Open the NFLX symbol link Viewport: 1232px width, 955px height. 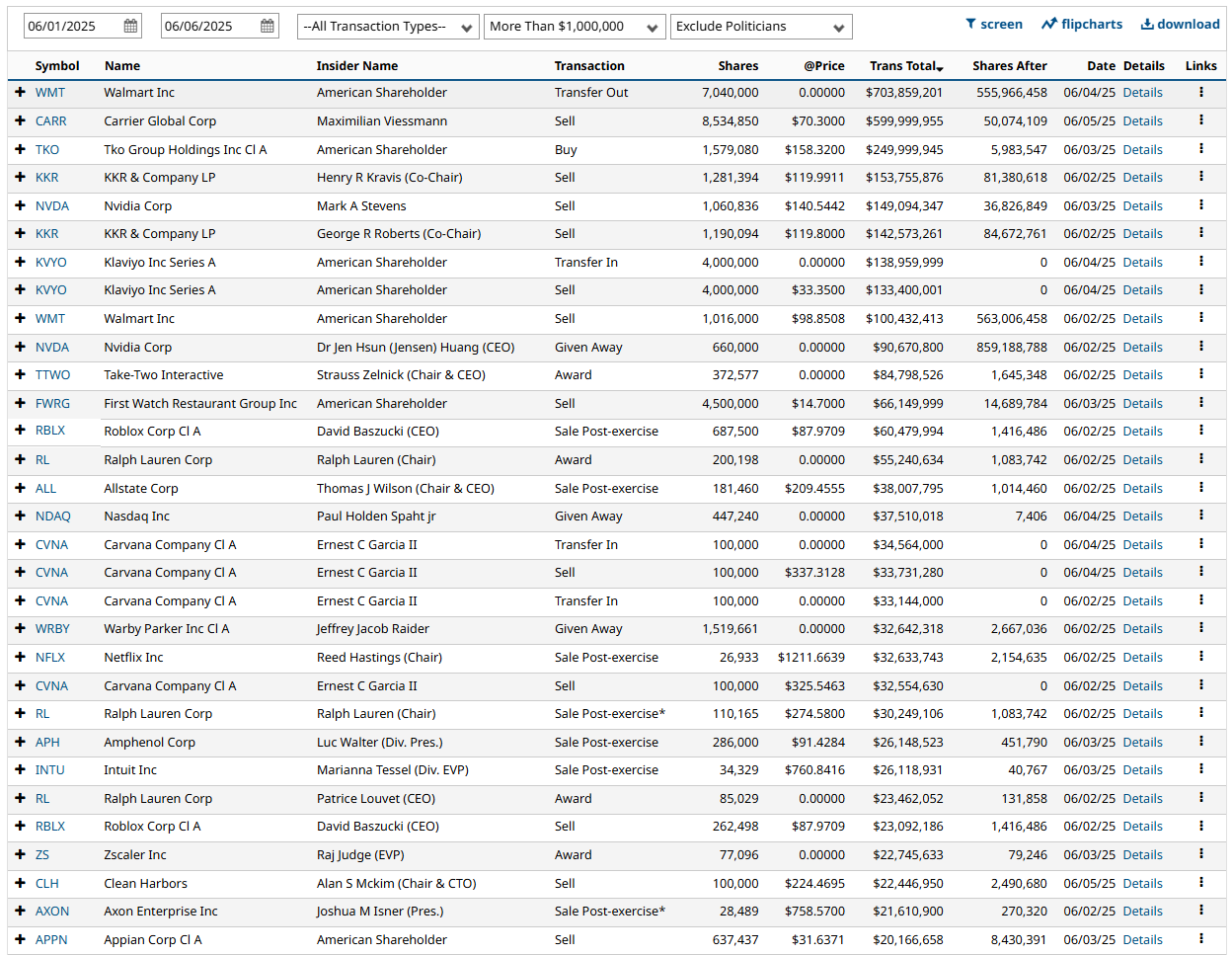point(50,657)
